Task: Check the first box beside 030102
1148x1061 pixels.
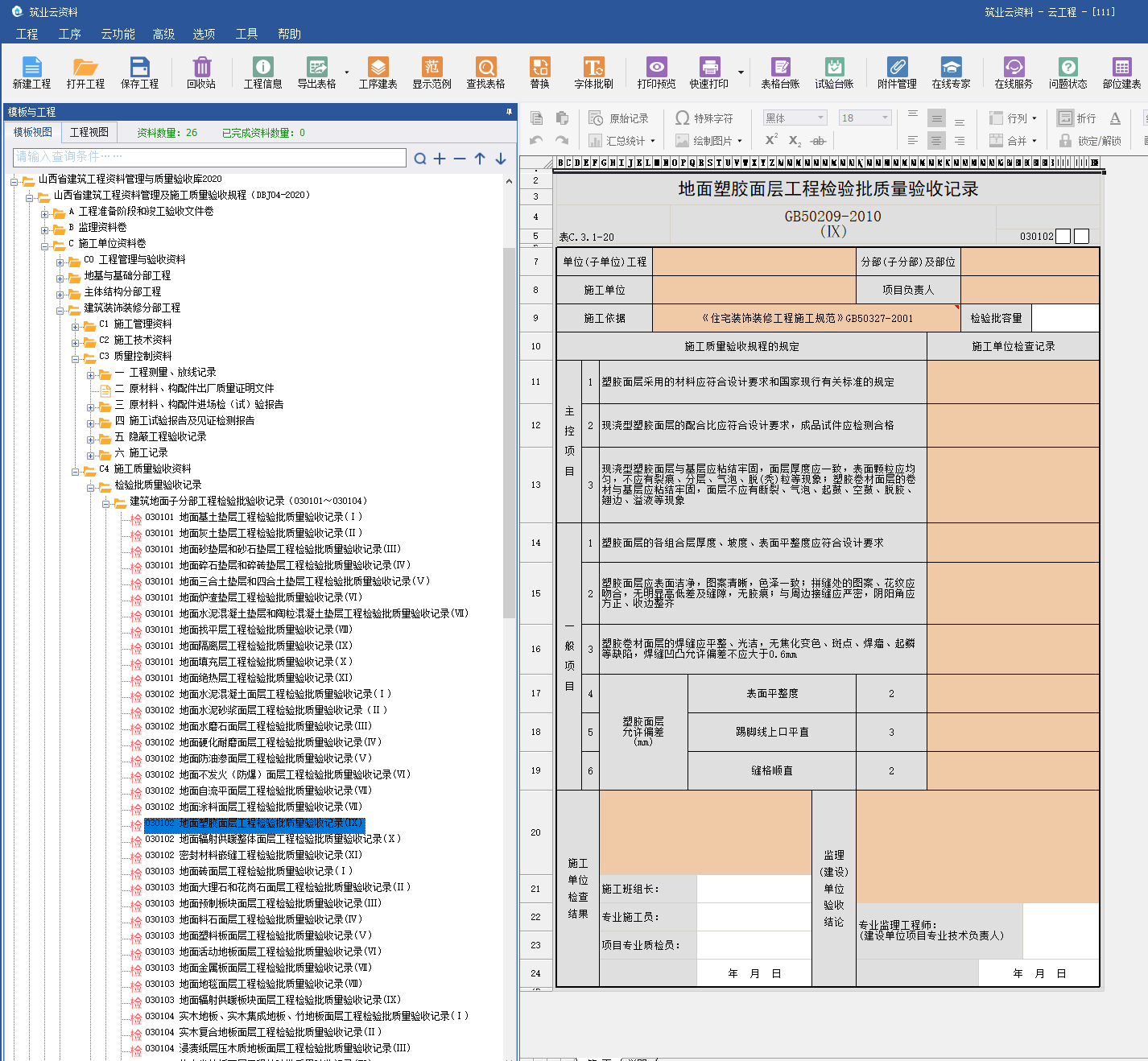Action: [x=1063, y=237]
